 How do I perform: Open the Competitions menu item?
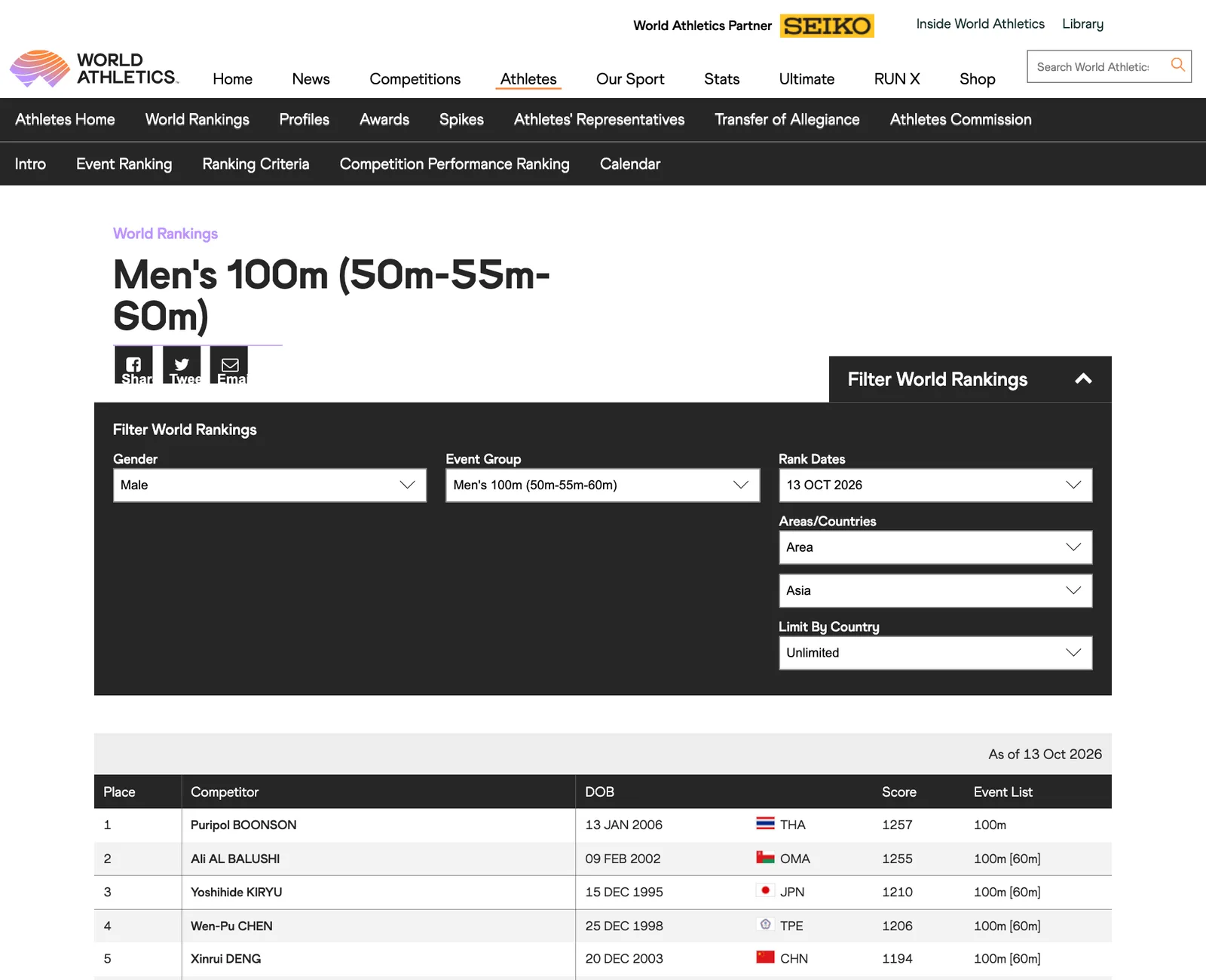(x=415, y=79)
